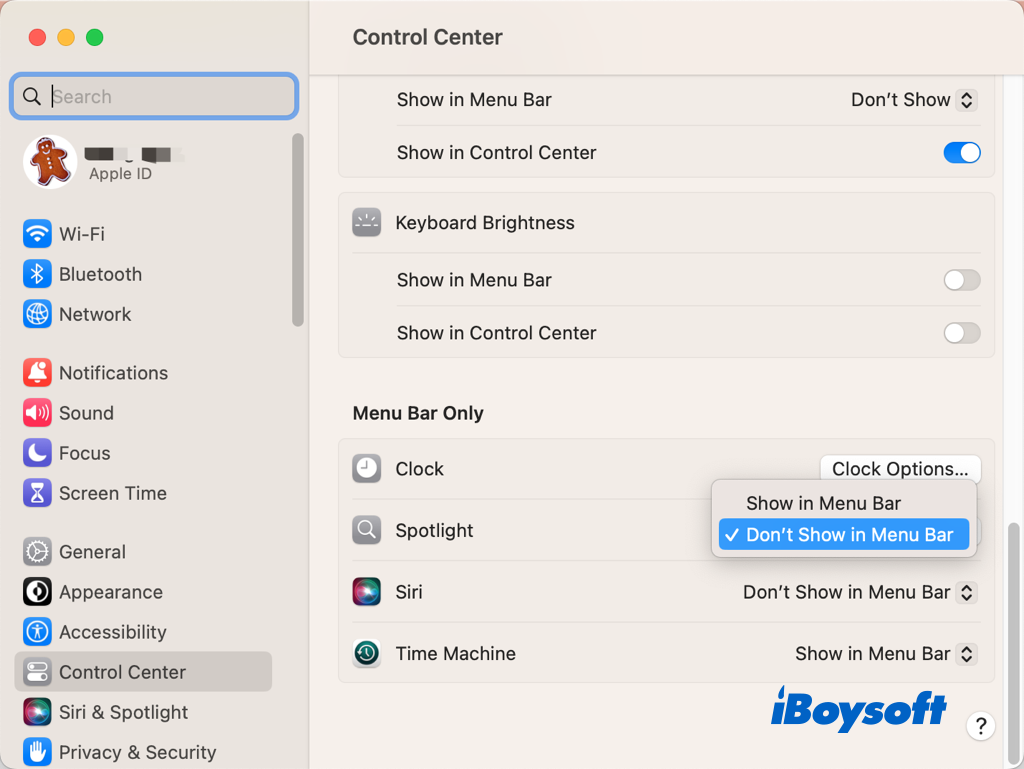Click the Bluetooth icon in sidebar

pyautogui.click(x=37, y=274)
